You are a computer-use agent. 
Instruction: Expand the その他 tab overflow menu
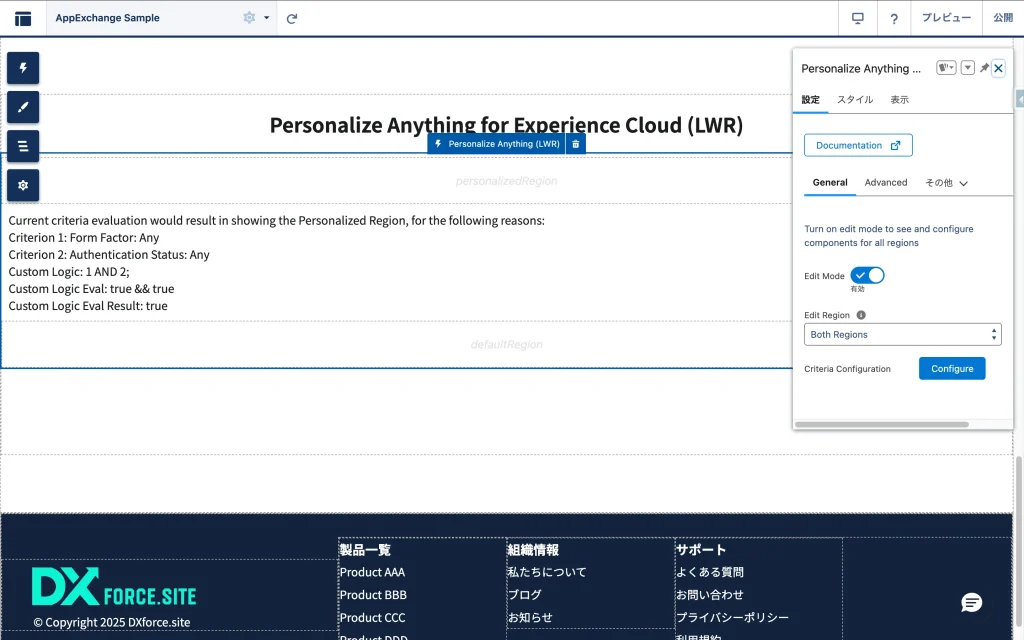(x=947, y=183)
